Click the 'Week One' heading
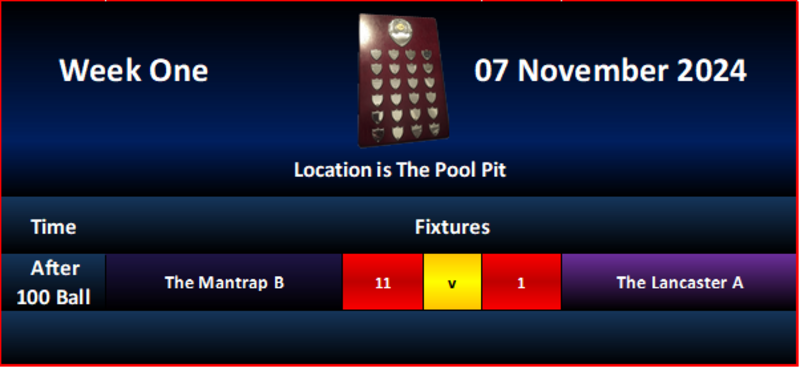Viewport: 800px width, 368px height. point(134,70)
